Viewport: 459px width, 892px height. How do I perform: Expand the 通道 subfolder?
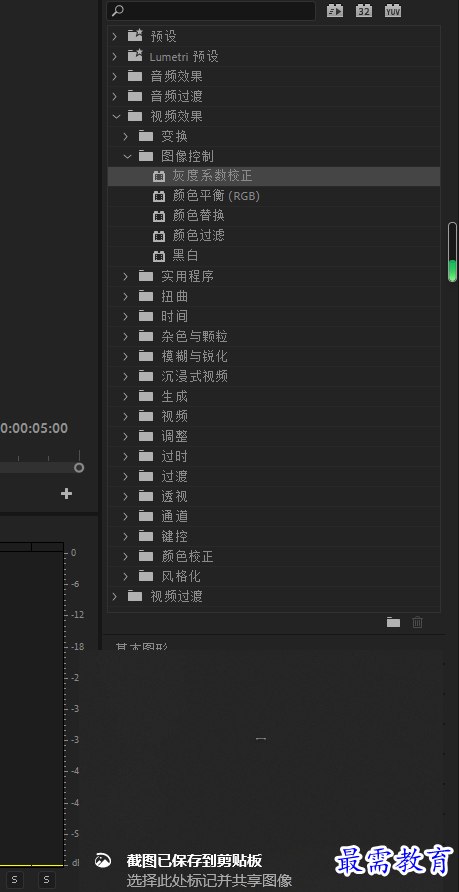pos(126,517)
